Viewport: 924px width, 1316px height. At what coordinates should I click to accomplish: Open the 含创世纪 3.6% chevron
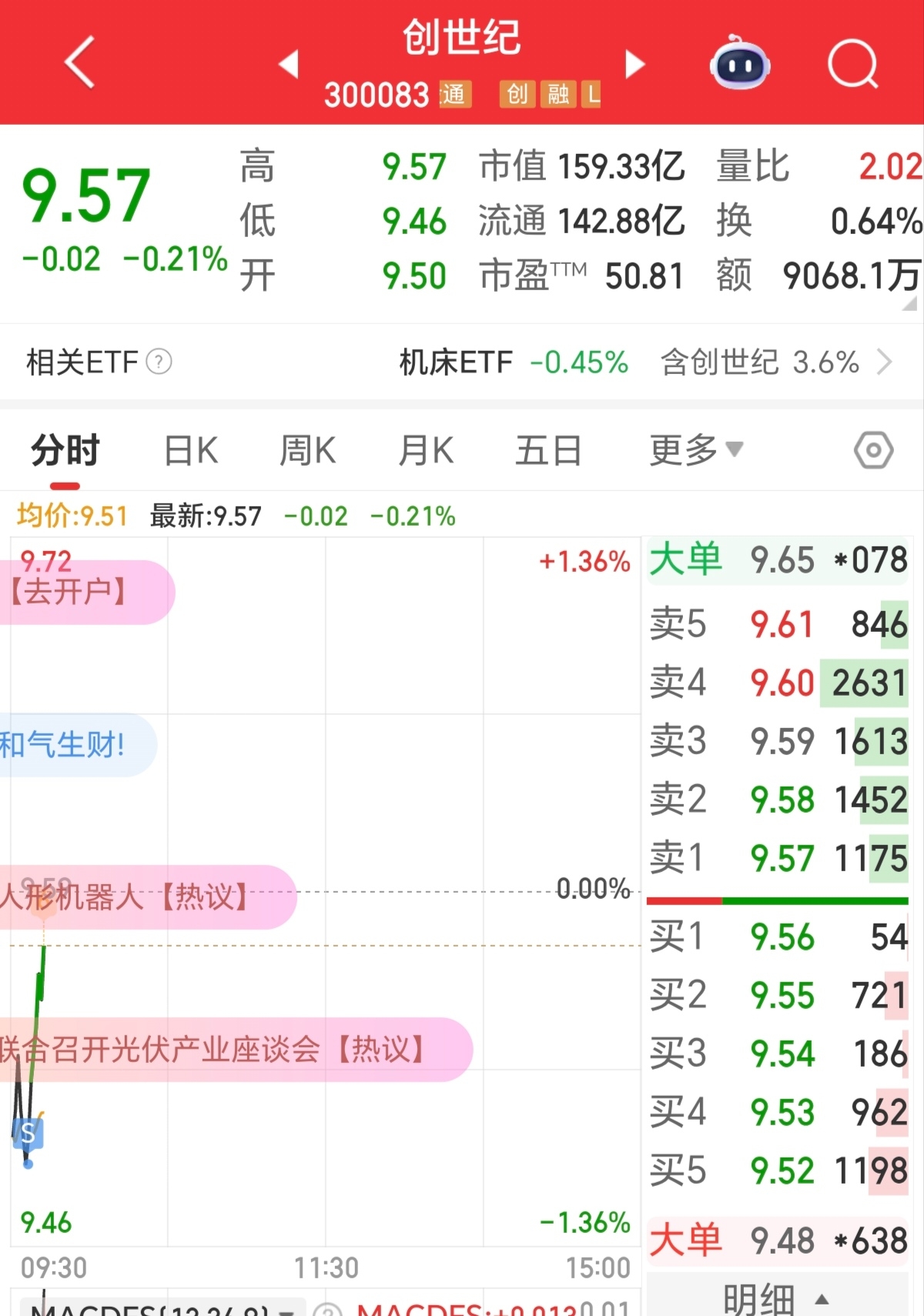(885, 361)
